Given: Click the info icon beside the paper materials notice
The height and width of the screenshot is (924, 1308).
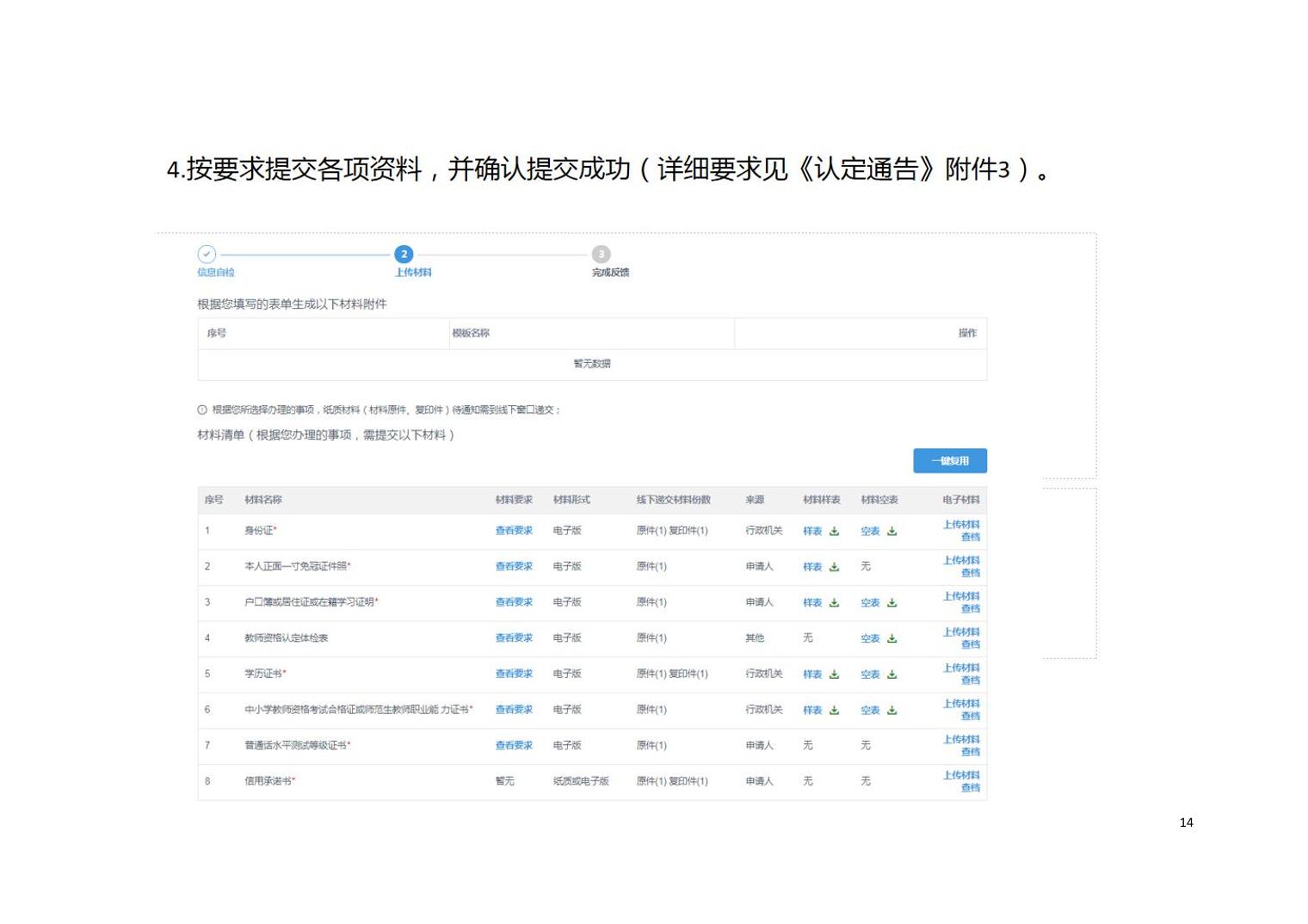Looking at the screenshot, I should [x=202, y=410].
